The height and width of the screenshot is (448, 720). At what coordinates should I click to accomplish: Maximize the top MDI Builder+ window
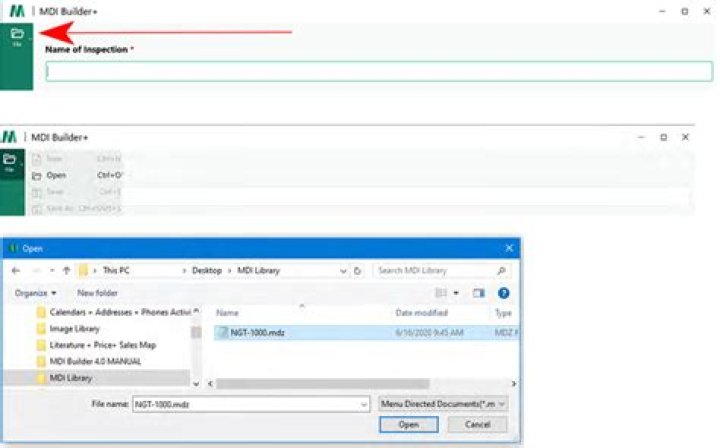point(685,11)
